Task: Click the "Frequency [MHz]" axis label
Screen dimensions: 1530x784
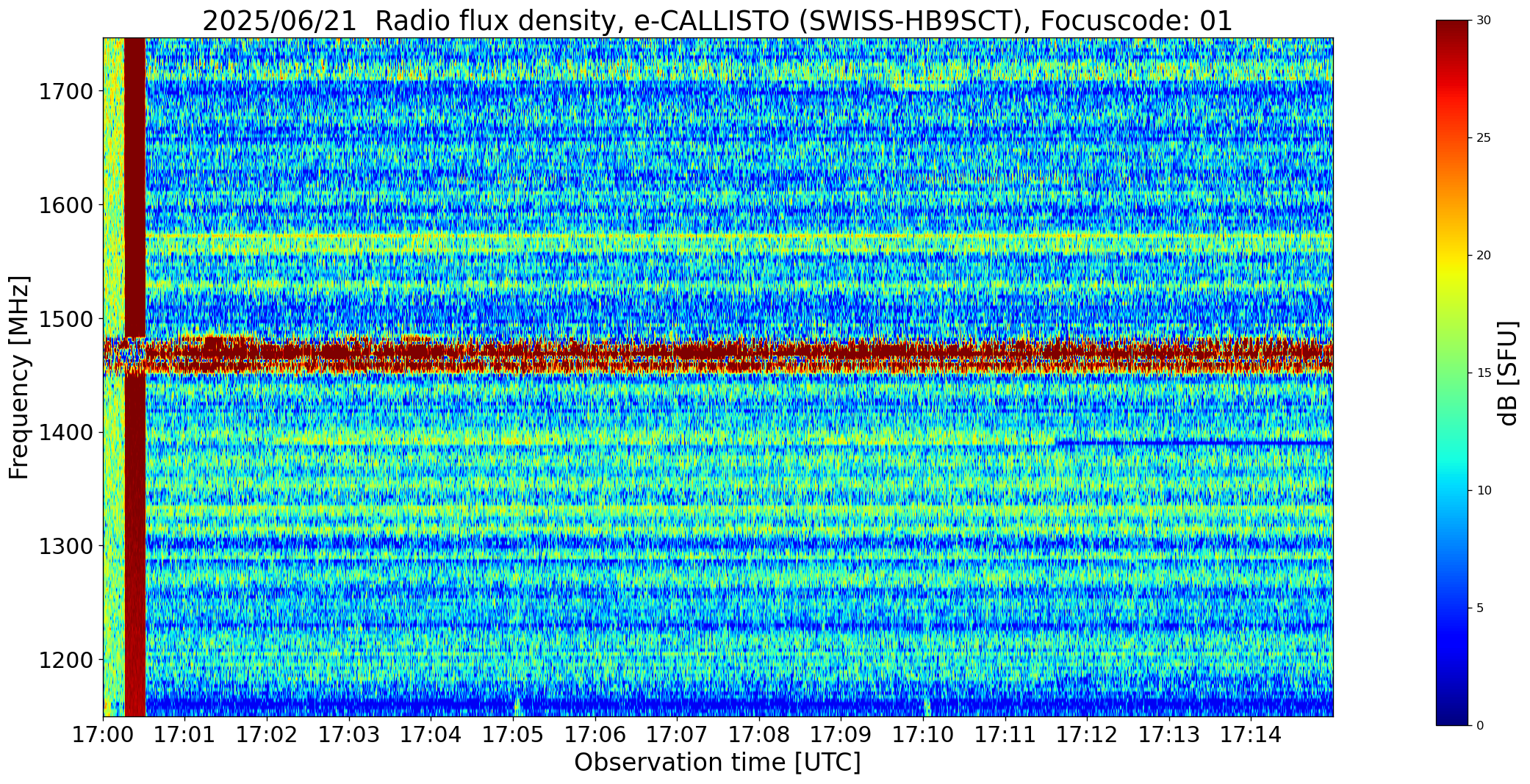Action: pyautogui.click(x=19, y=378)
